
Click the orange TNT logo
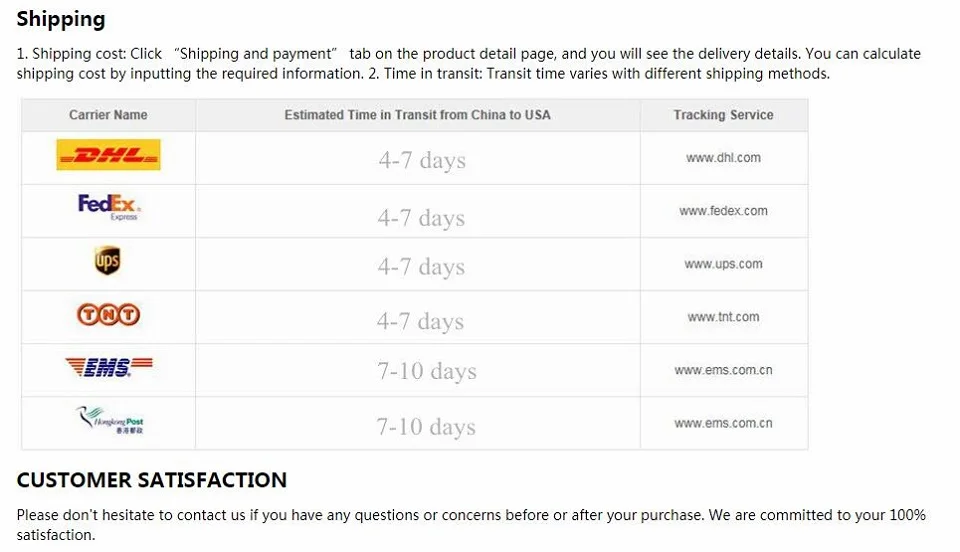pyautogui.click(x=108, y=315)
